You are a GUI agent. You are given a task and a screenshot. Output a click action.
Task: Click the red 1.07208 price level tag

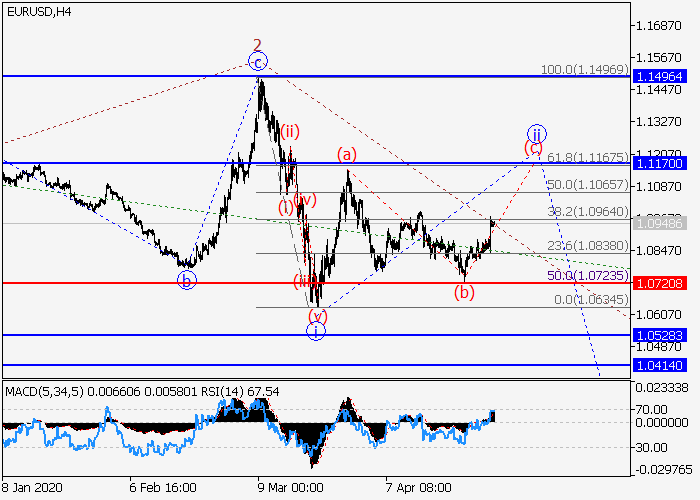pos(660,283)
